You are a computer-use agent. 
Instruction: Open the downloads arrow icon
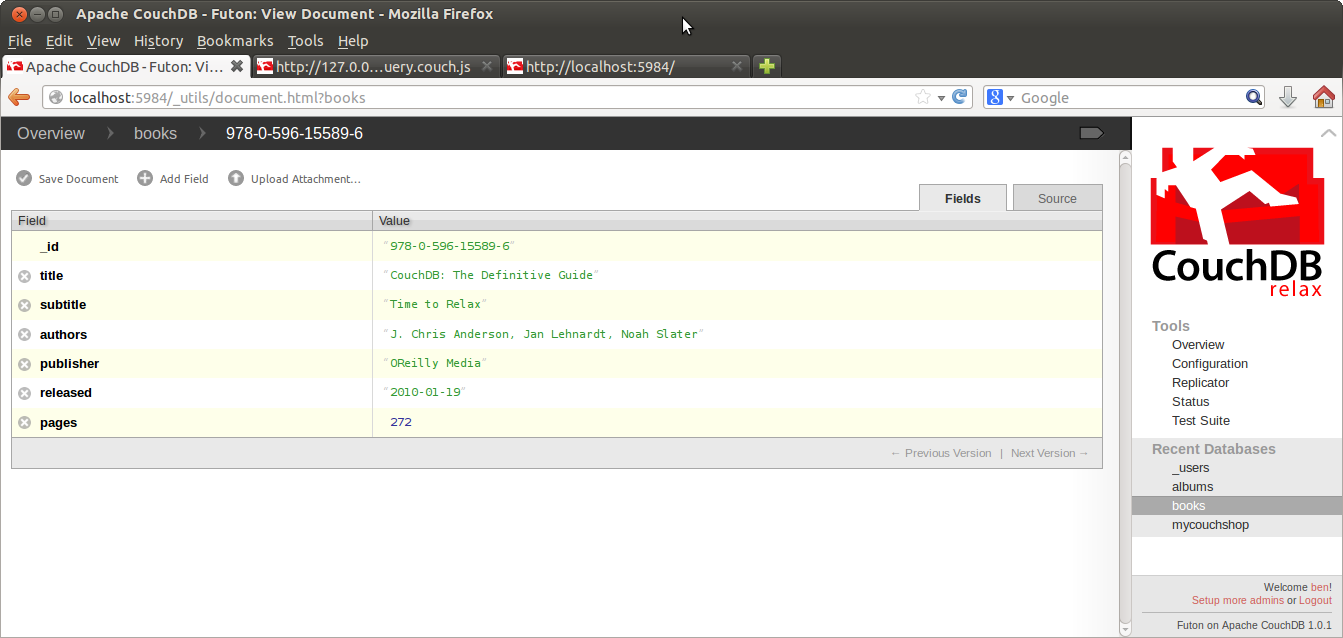point(1288,97)
